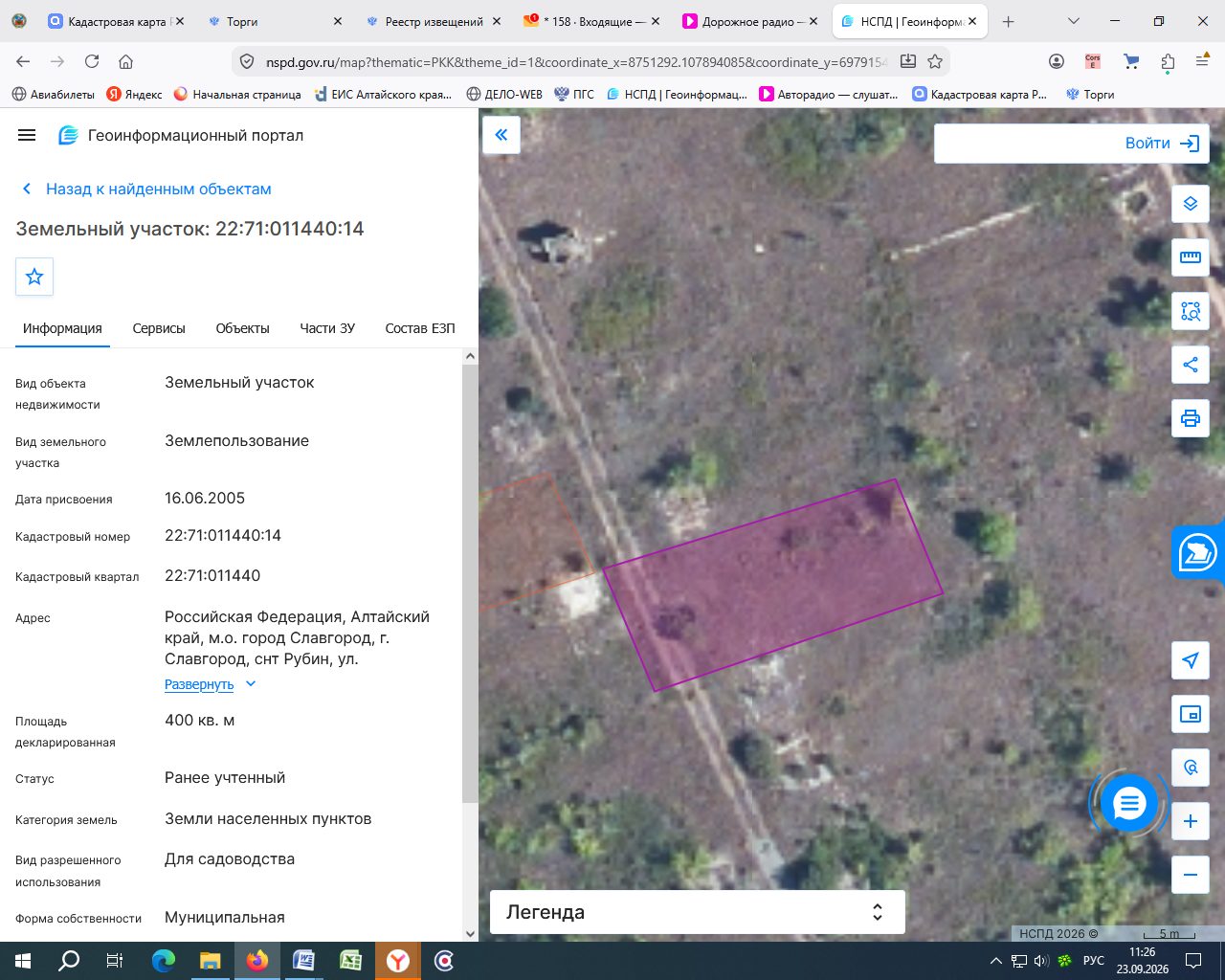Image resolution: width=1225 pixels, height=980 pixels.
Task: Zoom in the map
Action: point(1191,821)
